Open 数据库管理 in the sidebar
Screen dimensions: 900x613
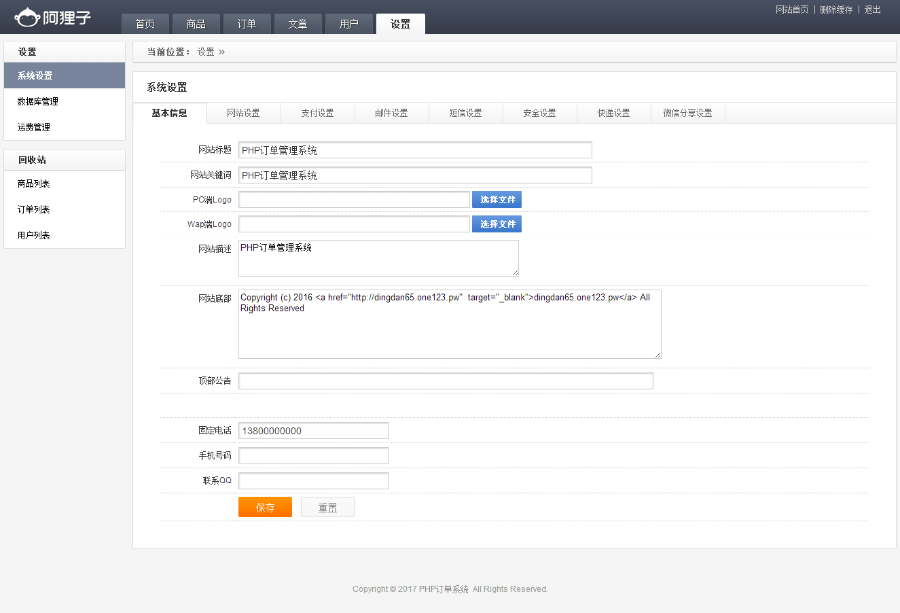coord(36,100)
